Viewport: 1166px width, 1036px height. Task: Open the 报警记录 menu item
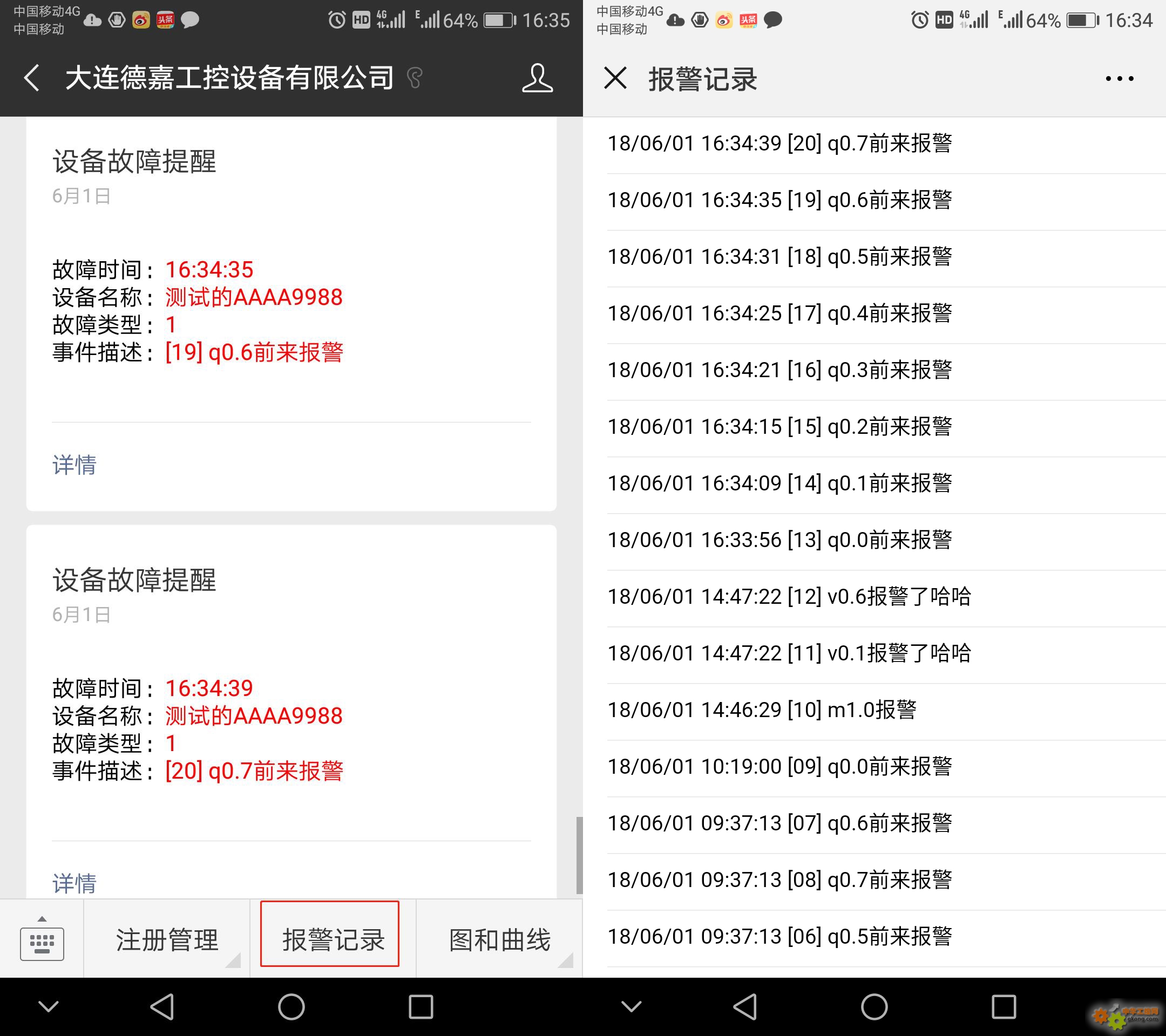click(x=333, y=939)
